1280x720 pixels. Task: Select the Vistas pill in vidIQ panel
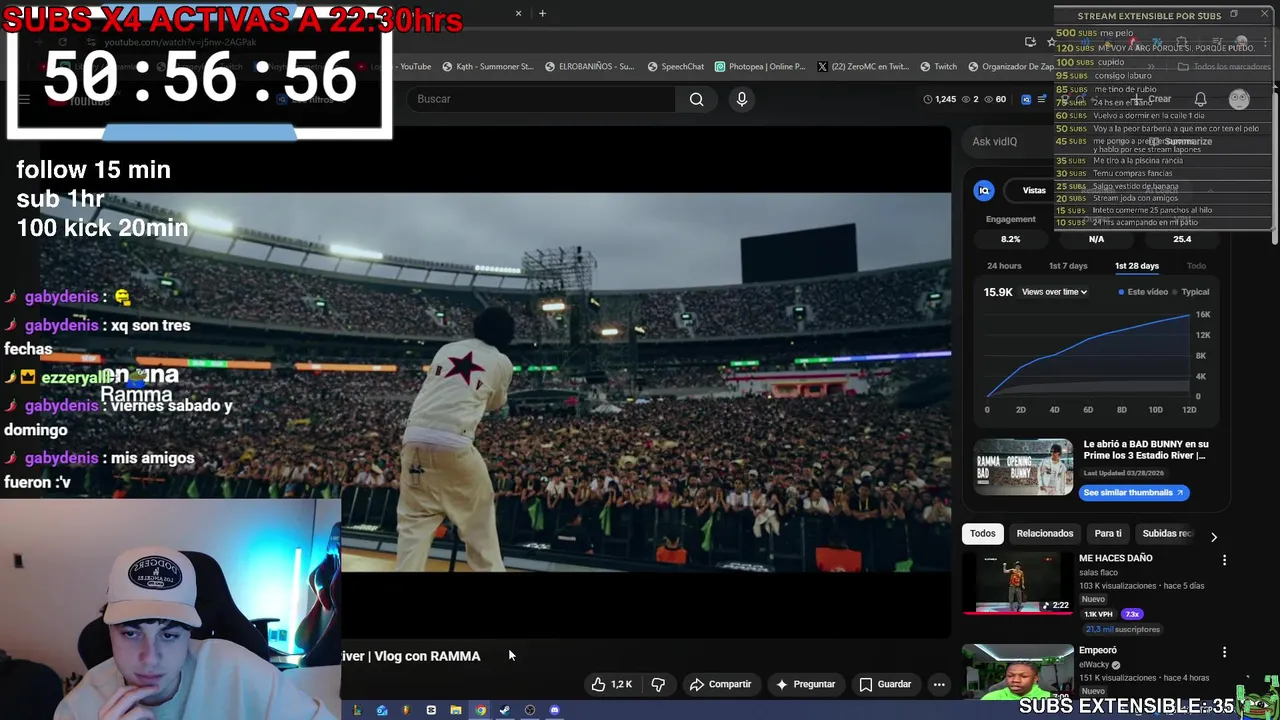click(x=1034, y=190)
